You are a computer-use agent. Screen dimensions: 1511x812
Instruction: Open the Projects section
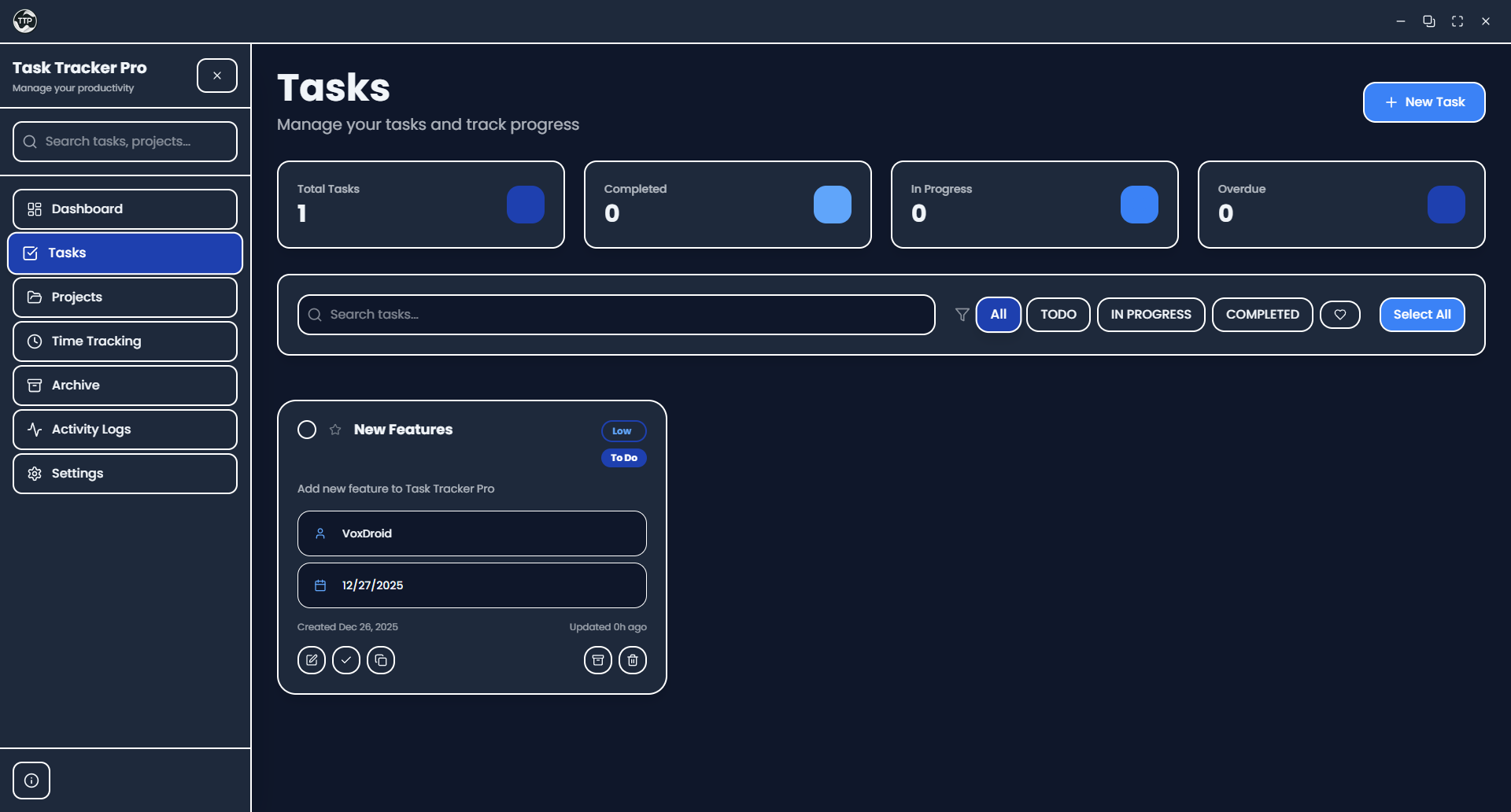pos(124,297)
